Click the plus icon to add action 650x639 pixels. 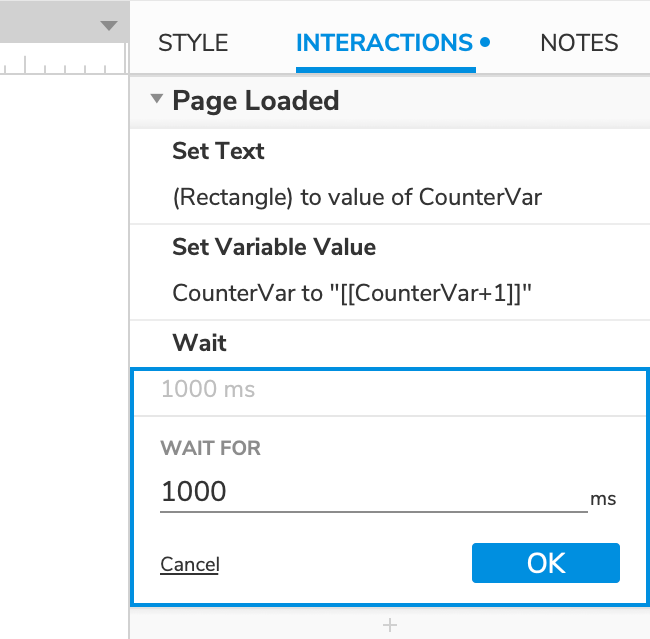point(390,624)
